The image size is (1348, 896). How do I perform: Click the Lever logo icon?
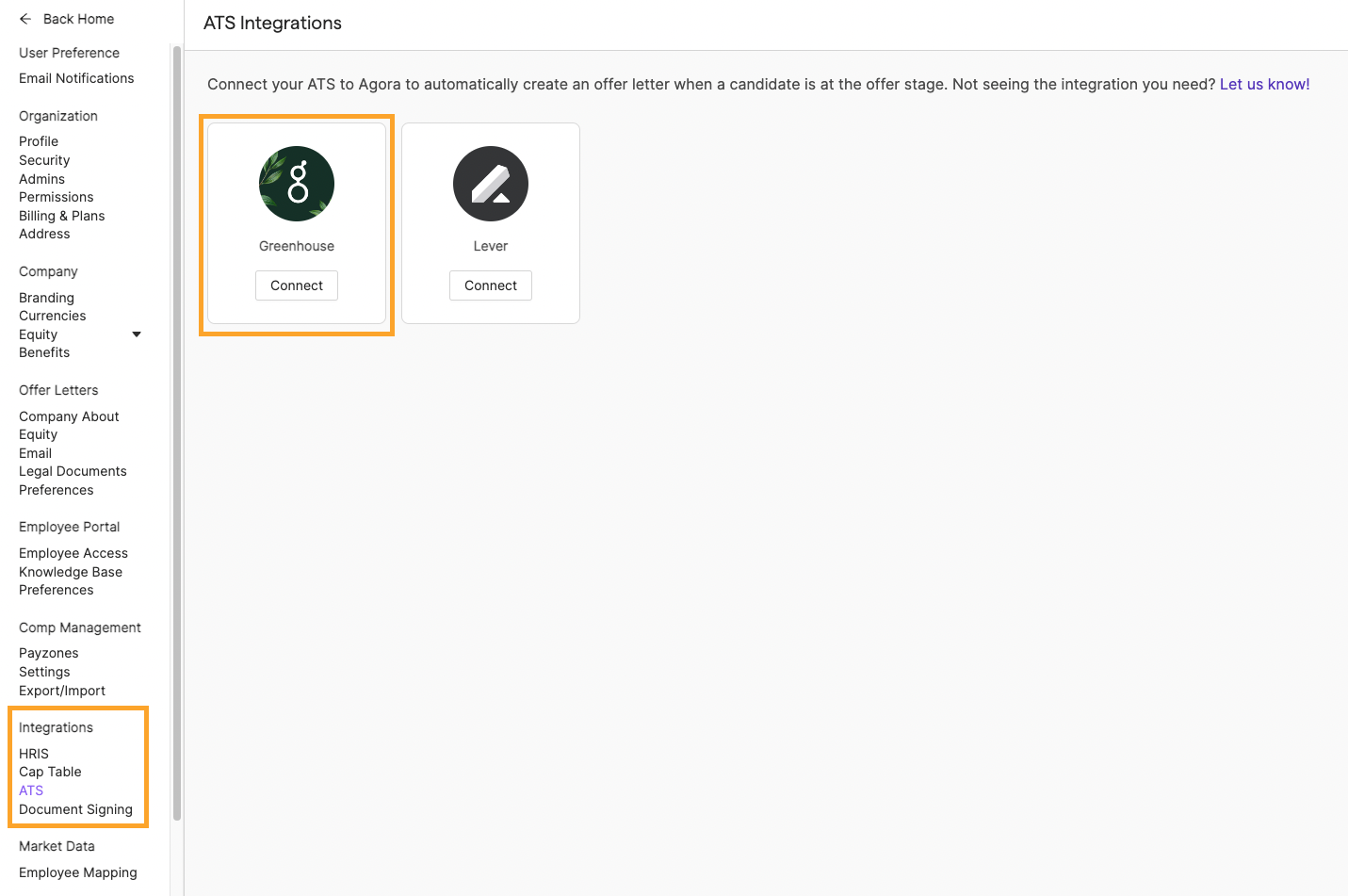tap(491, 184)
